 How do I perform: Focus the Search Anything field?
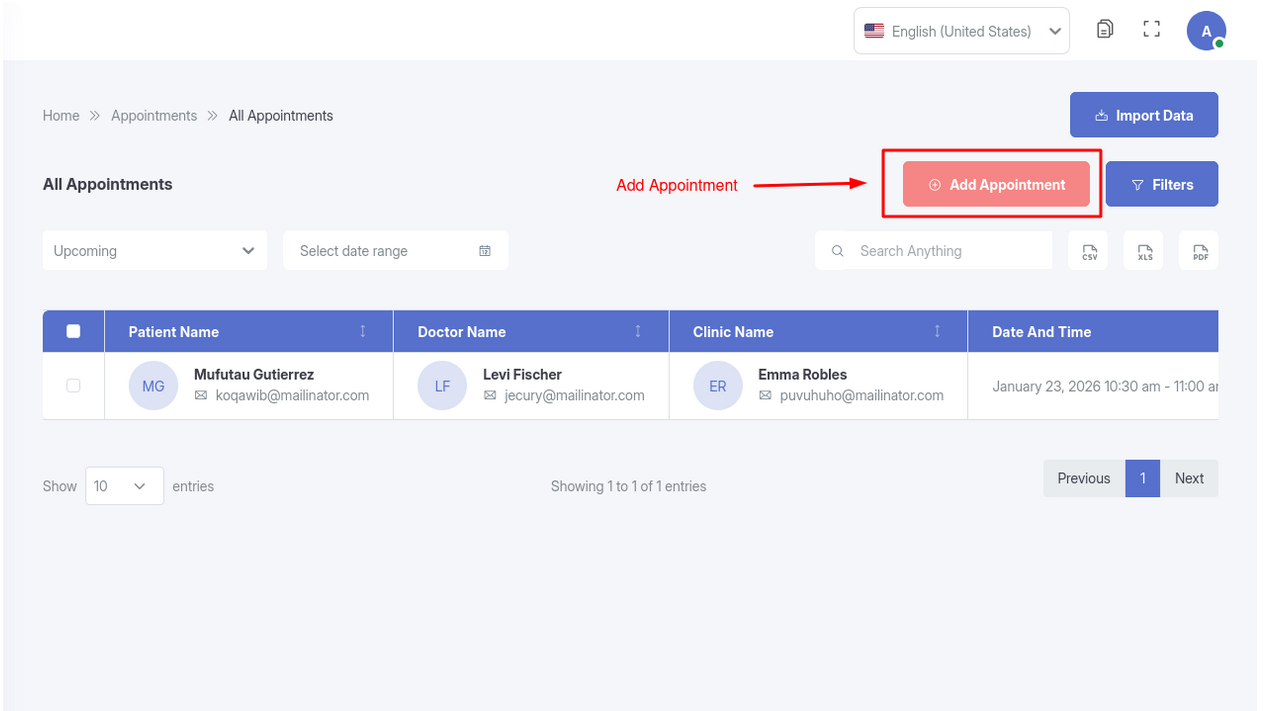[x=945, y=251]
